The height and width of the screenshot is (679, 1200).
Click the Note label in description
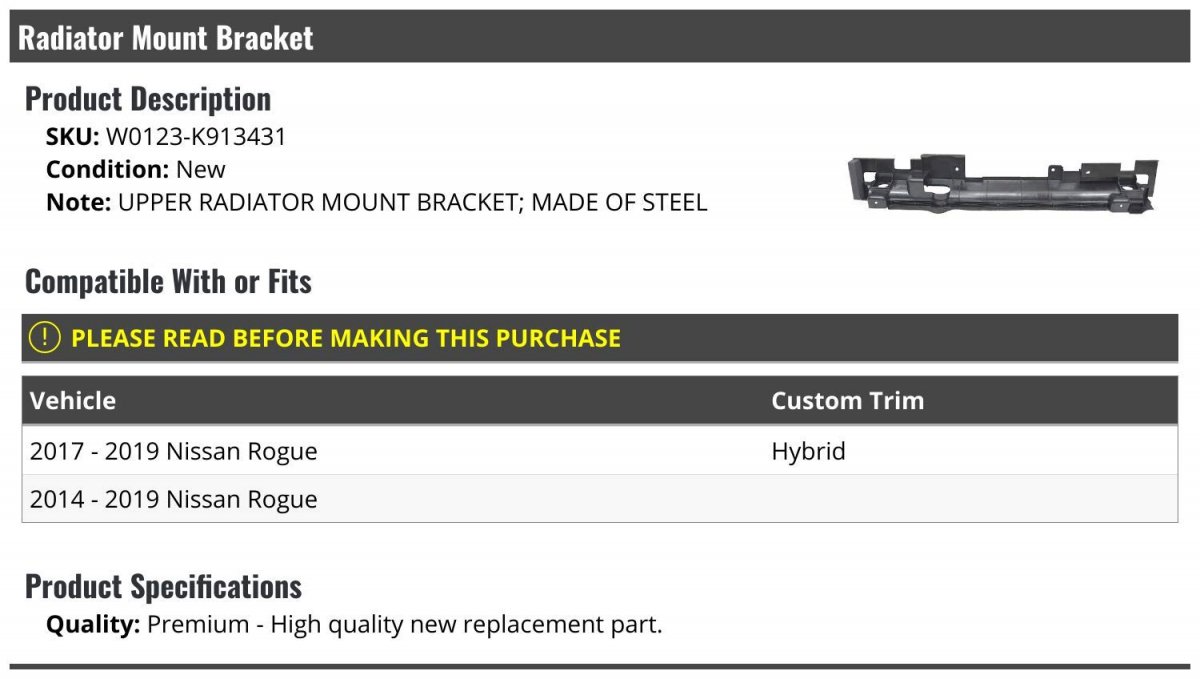click(79, 202)
